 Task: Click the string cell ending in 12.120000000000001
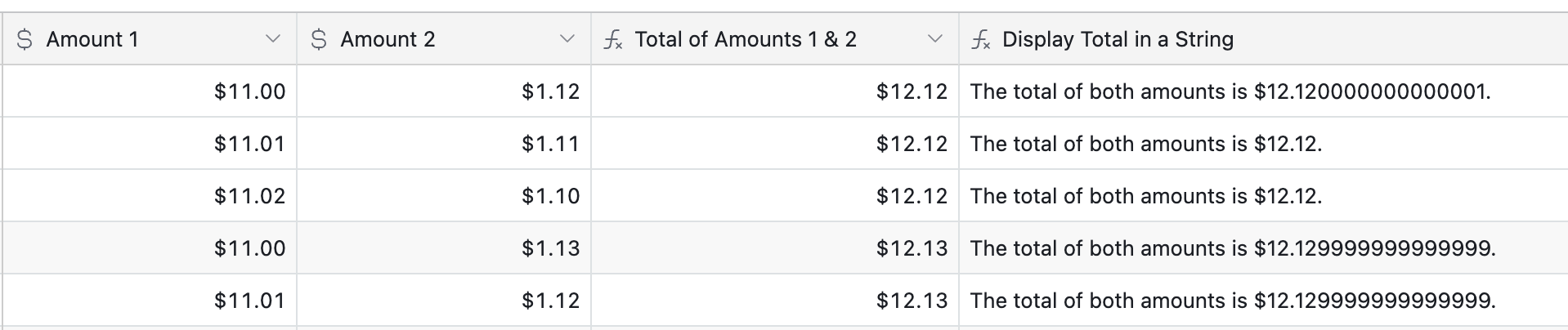coord(1264,91)
